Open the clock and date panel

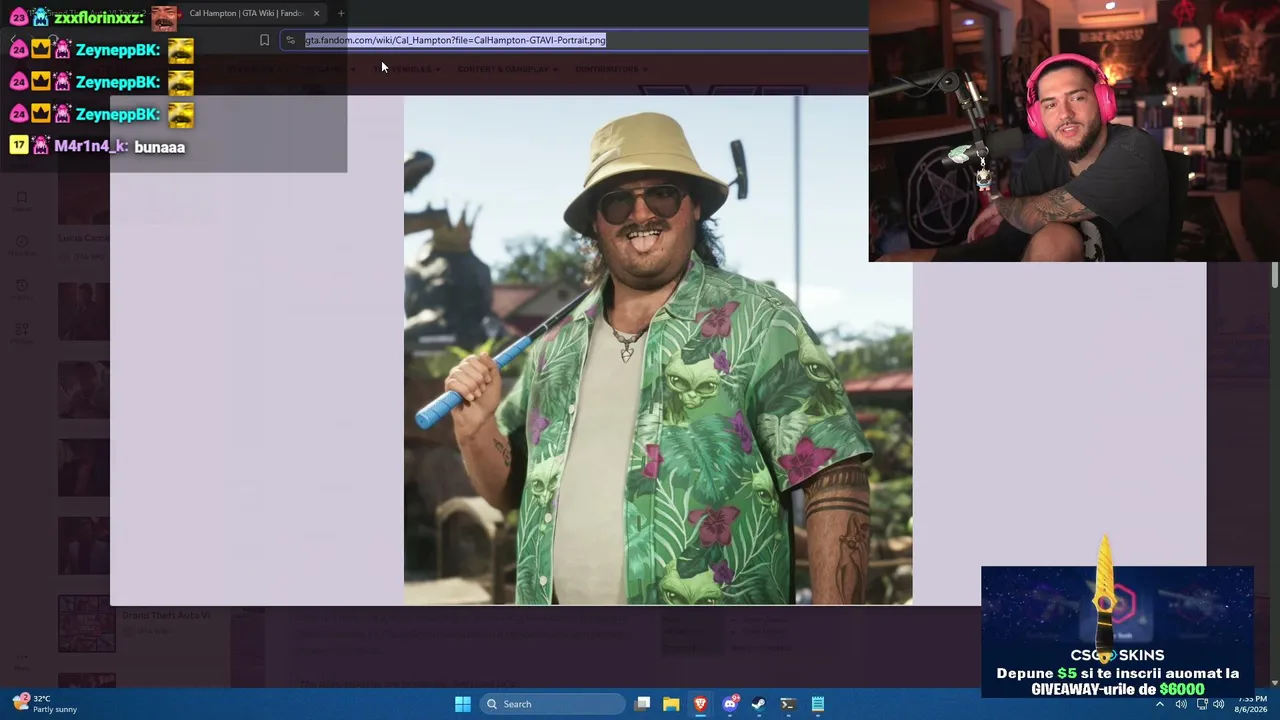click(x=1253, y=704)
